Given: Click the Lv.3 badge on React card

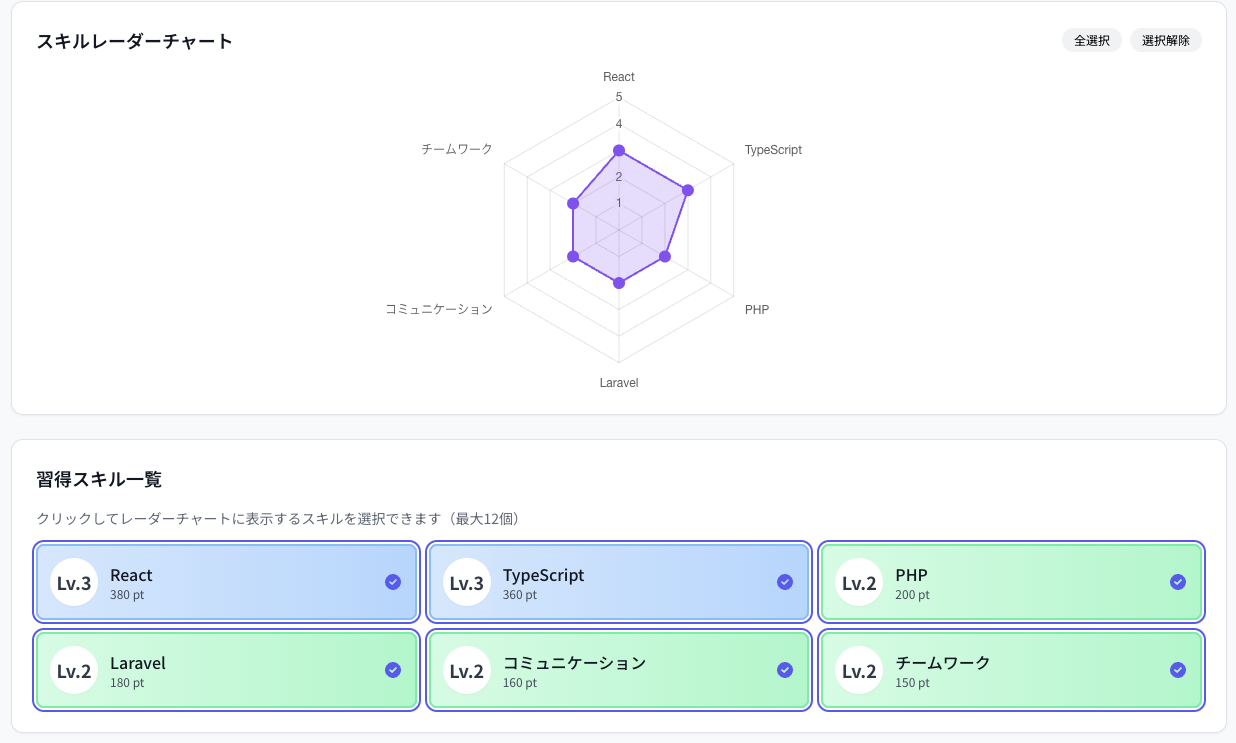Looking at the screenshot, I should 74,583.
